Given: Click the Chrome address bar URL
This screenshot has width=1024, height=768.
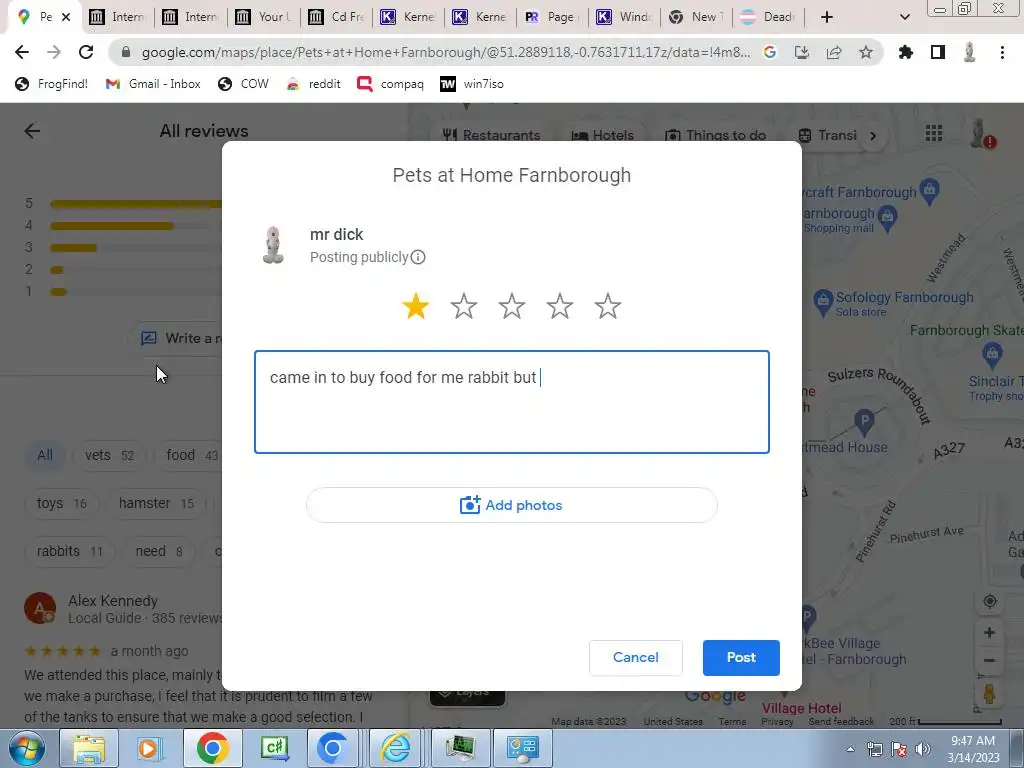Looking at the screenshot, I should pos(446,52).
